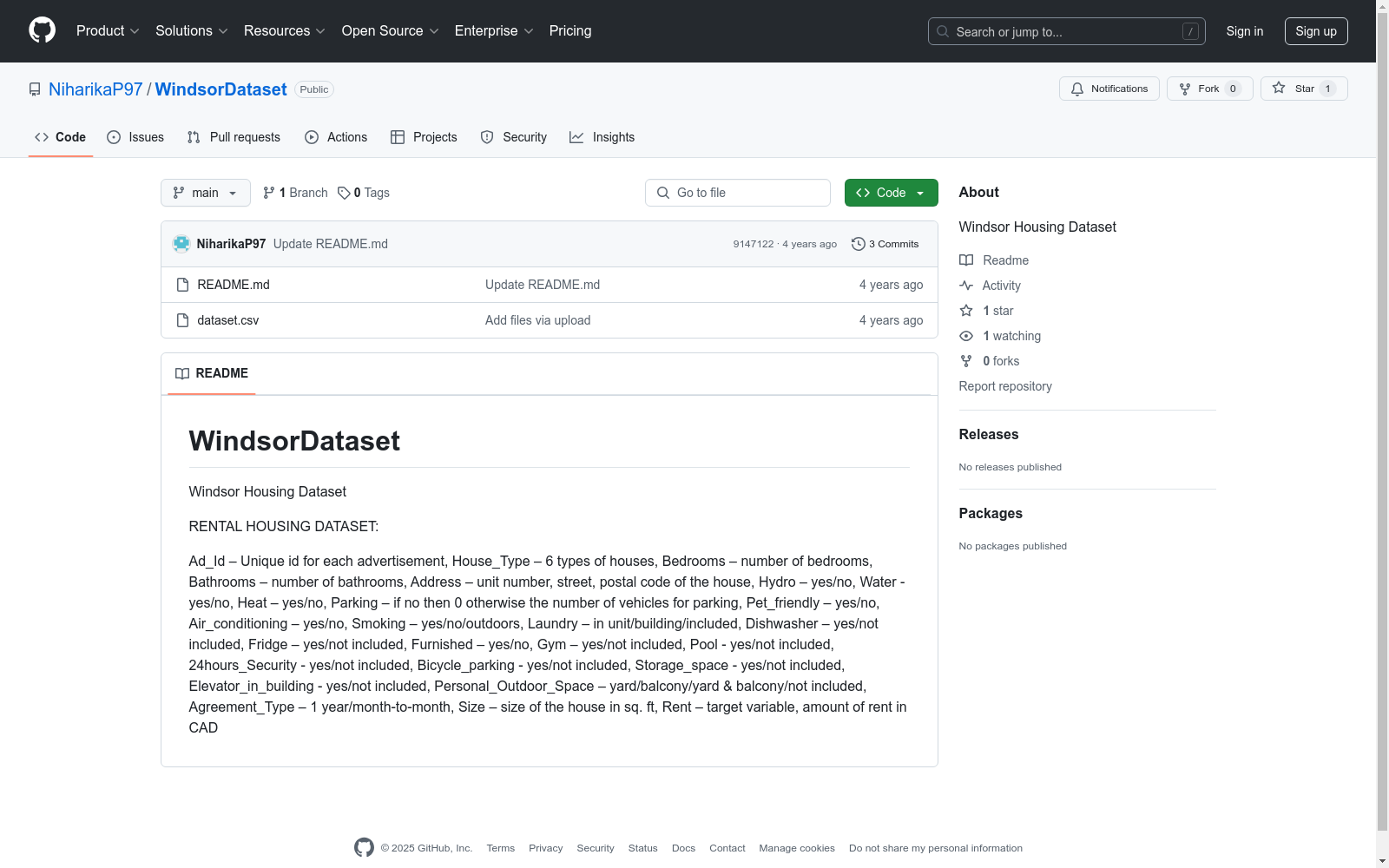The image size is (1389, 868).
Task: Expand the Open Source menu
Action: point(391,31)
